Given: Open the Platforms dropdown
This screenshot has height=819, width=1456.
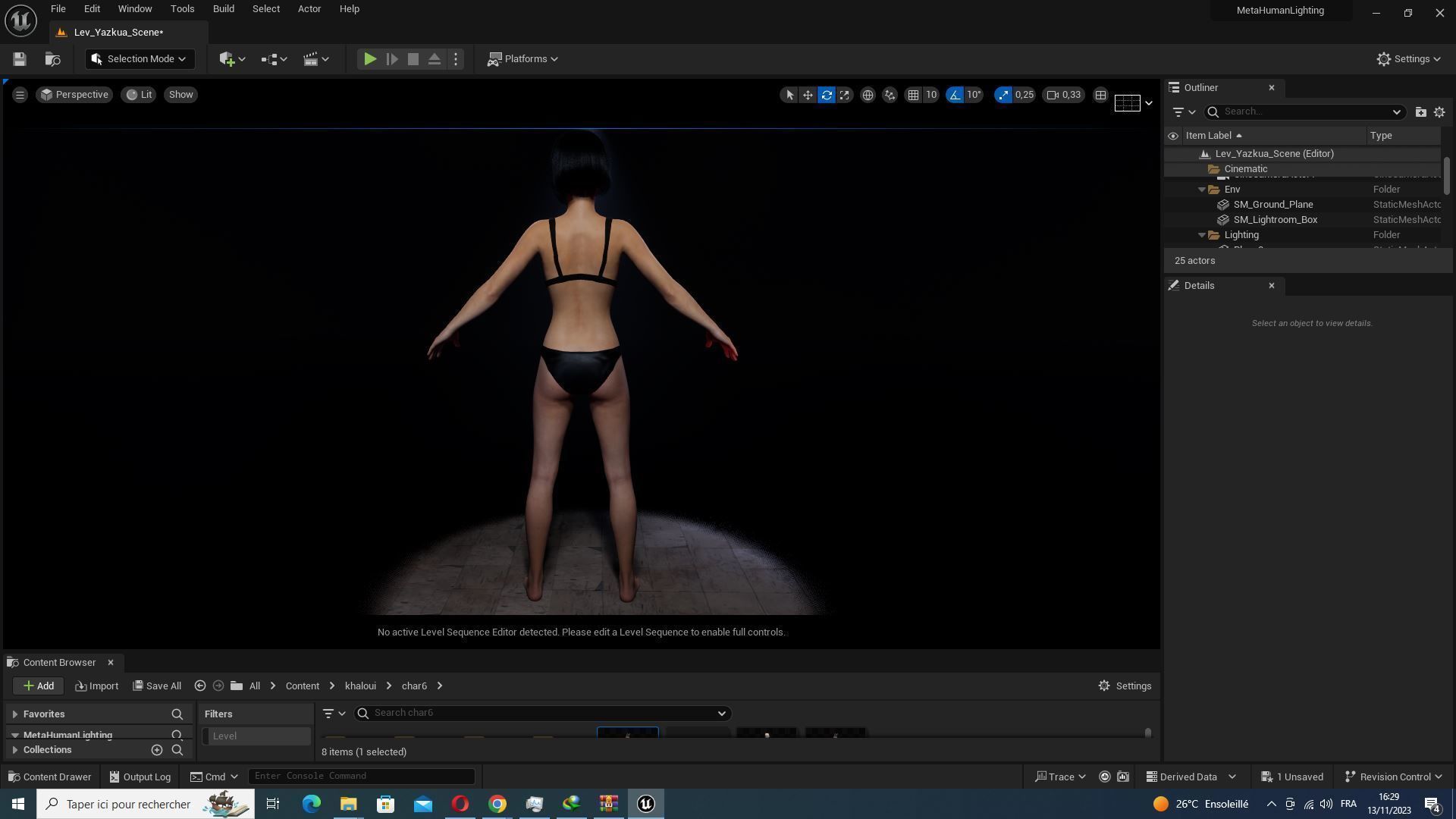Looking at the screenshot, I should click(523, 59).
